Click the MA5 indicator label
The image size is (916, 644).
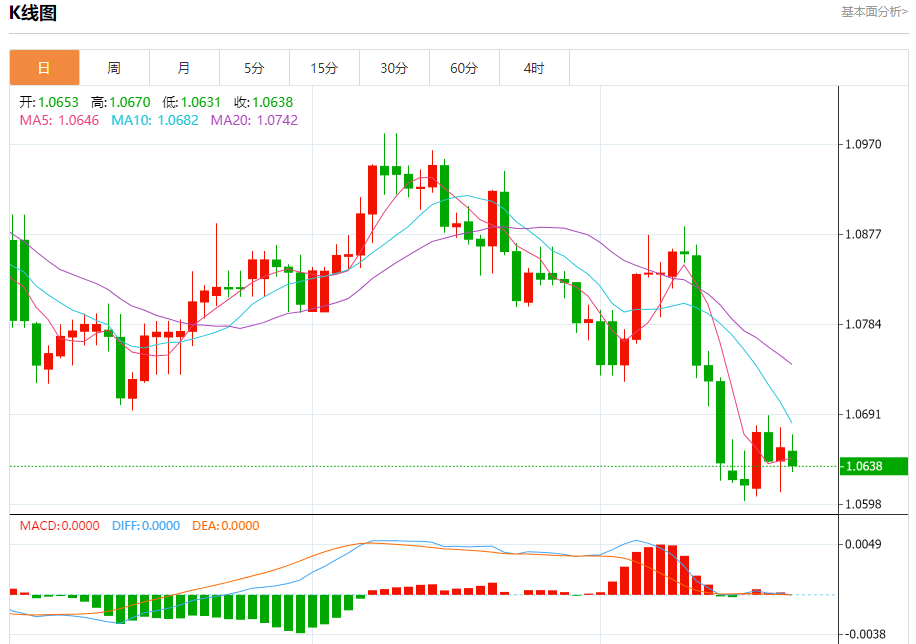pyautogui.click(x=60, y=120)
